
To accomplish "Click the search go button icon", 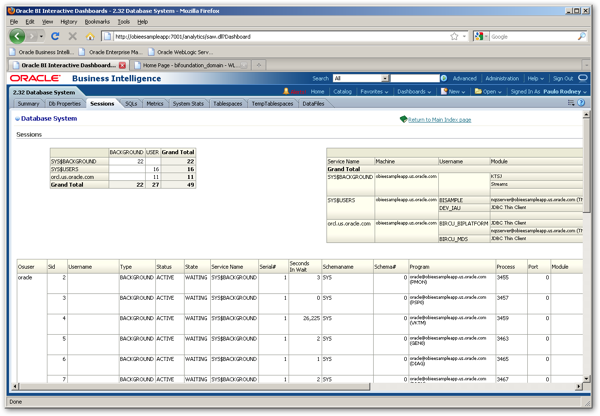I will (x=444, y=78).
